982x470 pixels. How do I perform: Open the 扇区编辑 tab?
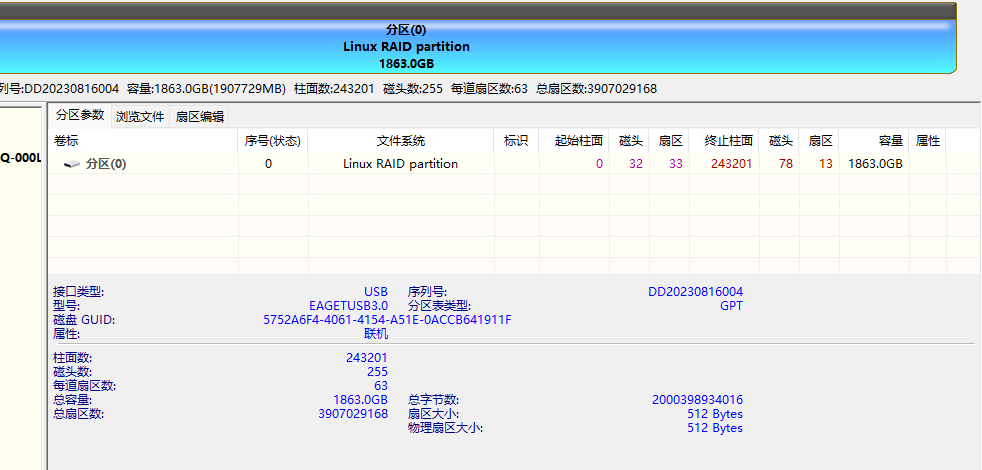200,116
